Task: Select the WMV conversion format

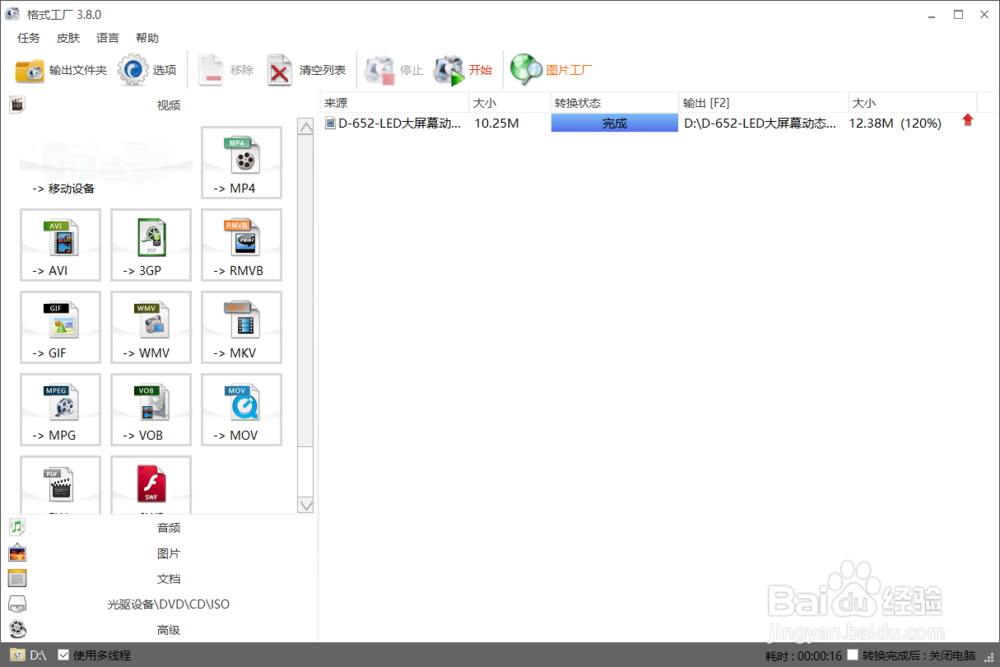Action: point(151,327)
